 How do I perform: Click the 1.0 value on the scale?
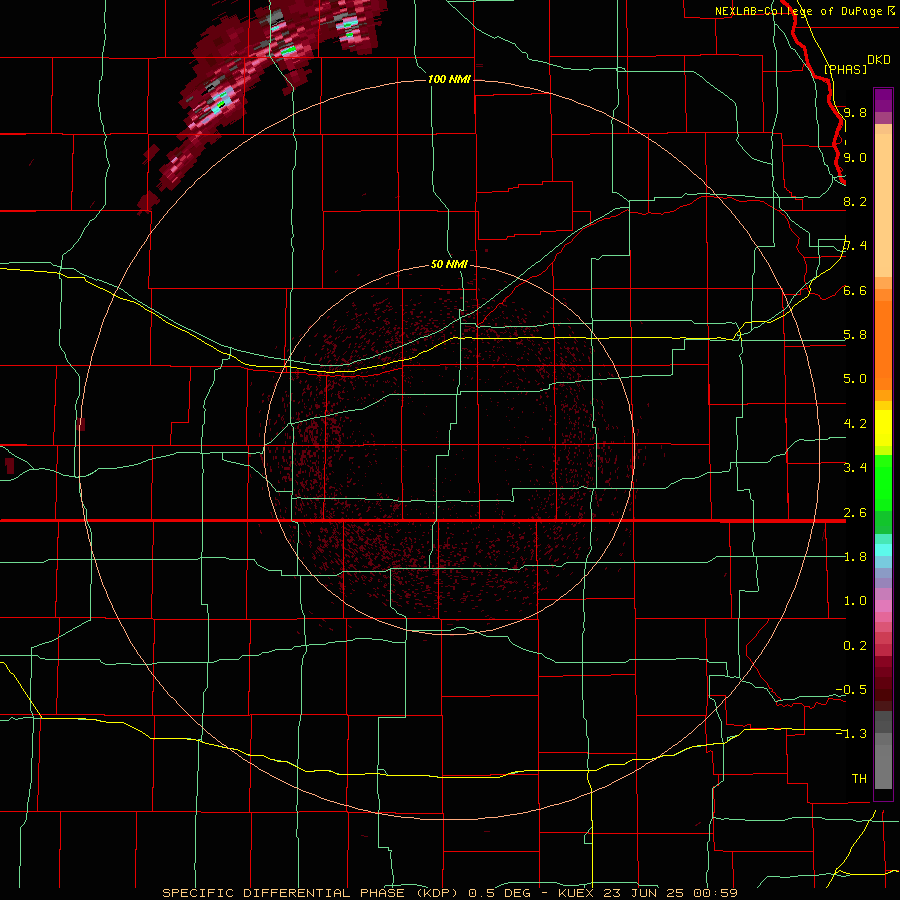(855, 601)
